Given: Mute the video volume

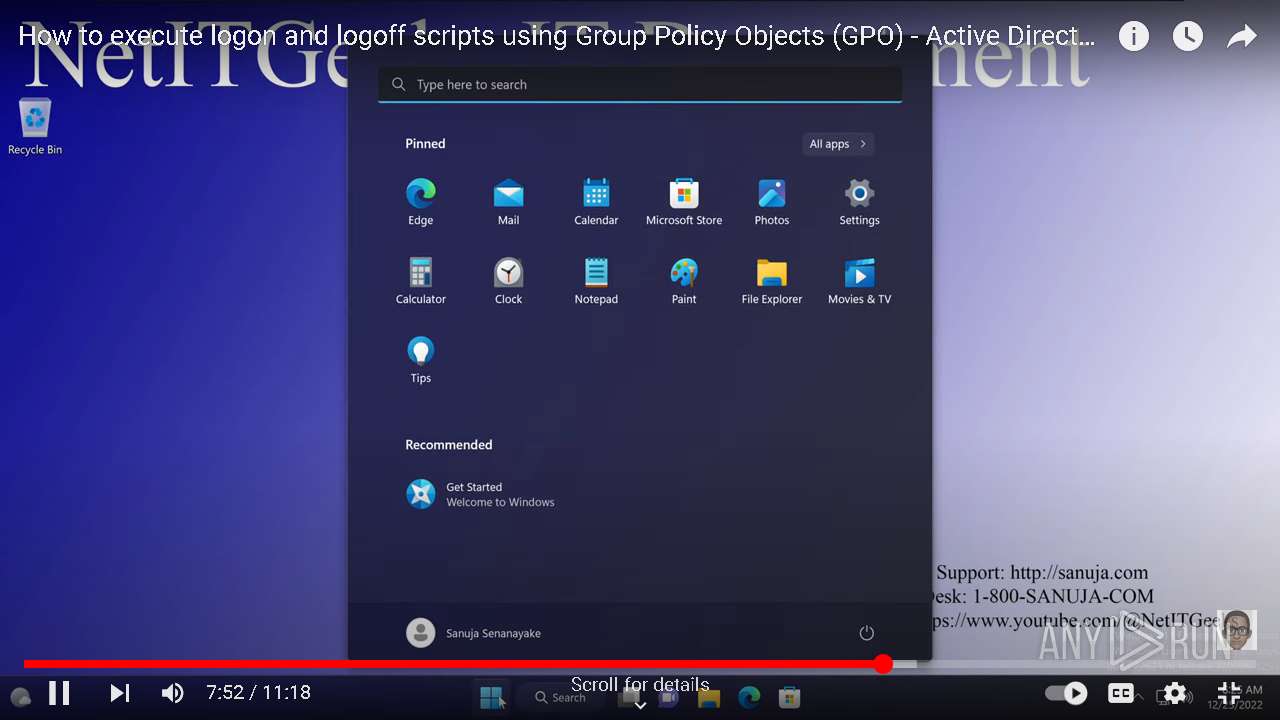Looking at the screenshot, I should 172,693.
